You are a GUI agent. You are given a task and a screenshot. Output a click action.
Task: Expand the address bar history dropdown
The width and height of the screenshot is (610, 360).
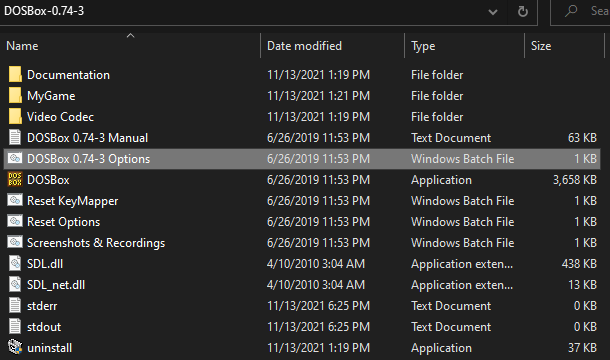pyautogui.click(x=493, y=12)
